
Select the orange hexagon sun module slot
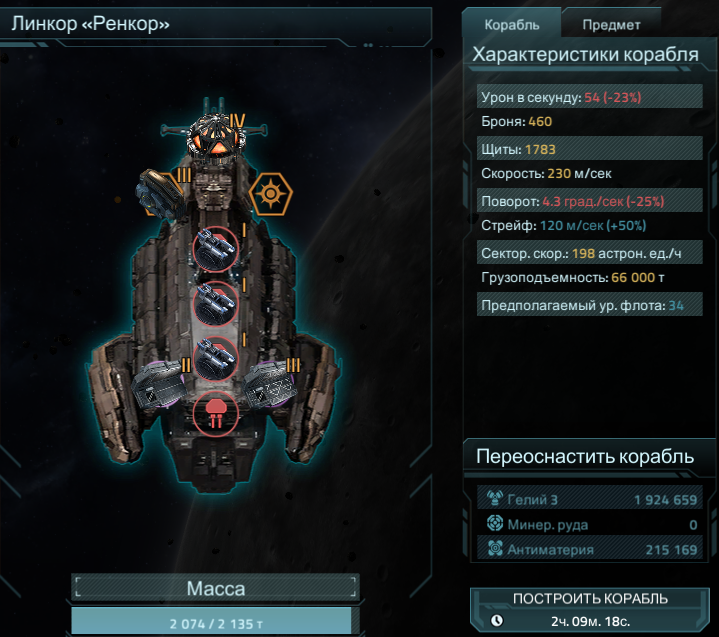coord(271,194)
